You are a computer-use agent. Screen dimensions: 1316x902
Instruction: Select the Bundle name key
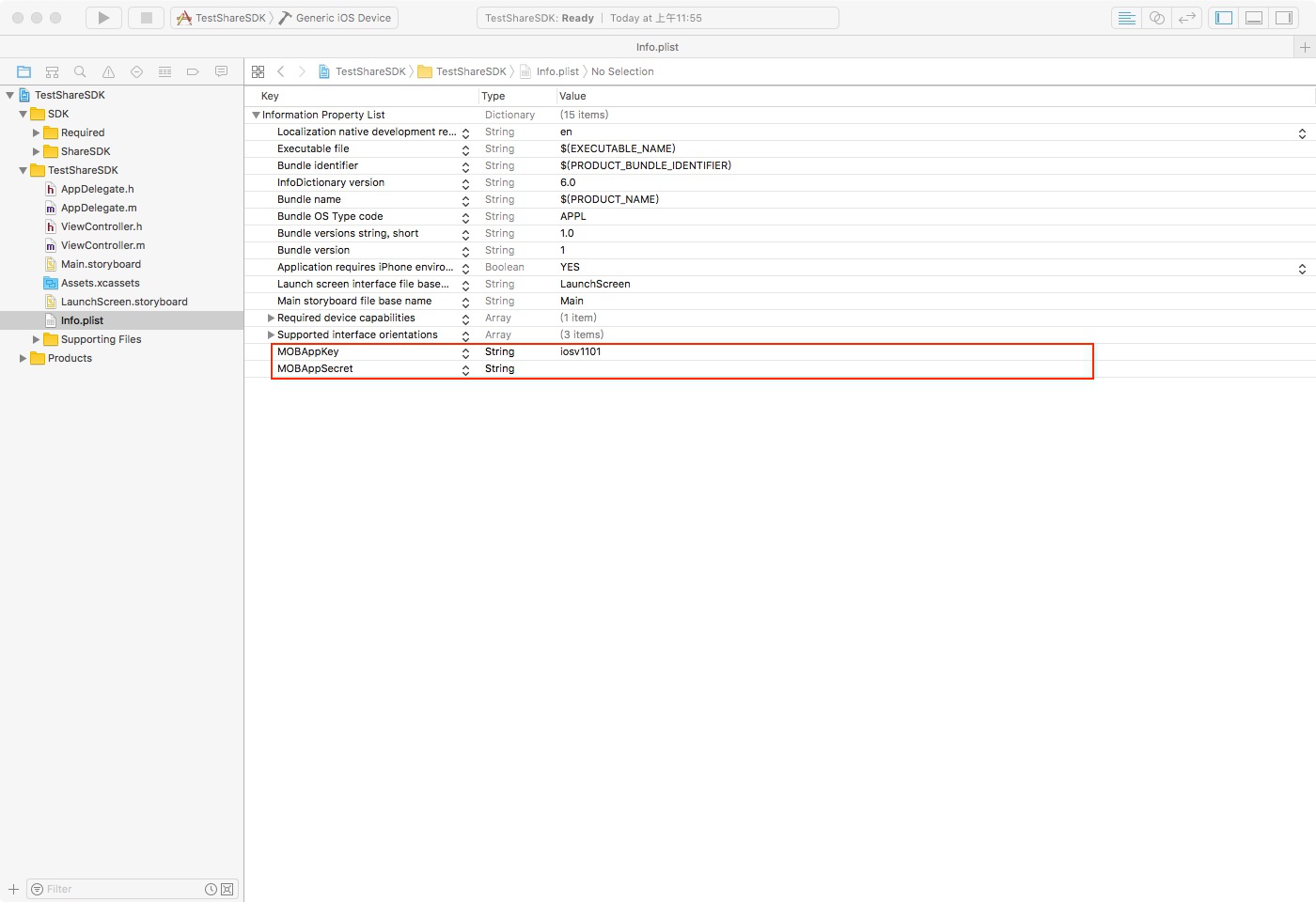(309, 199)
